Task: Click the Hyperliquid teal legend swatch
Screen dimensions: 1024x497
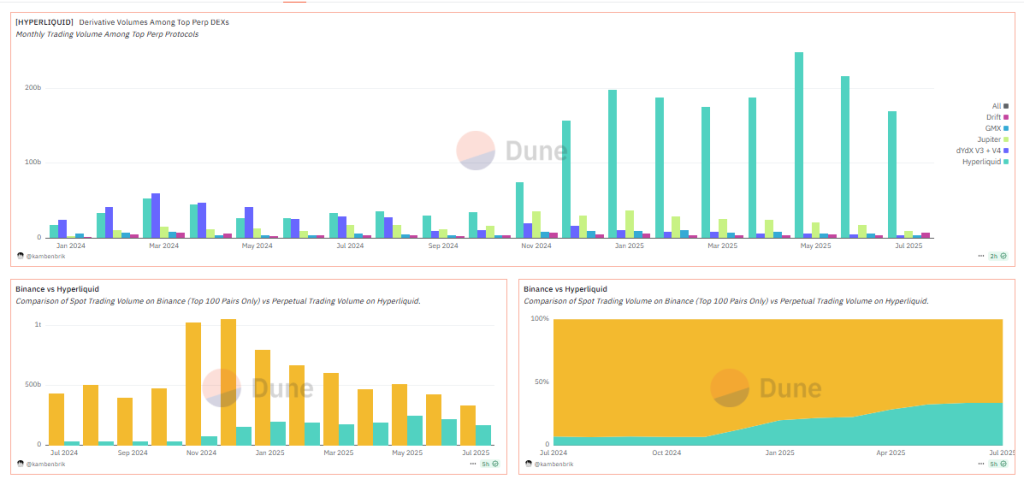Action: pos(1006,161)
